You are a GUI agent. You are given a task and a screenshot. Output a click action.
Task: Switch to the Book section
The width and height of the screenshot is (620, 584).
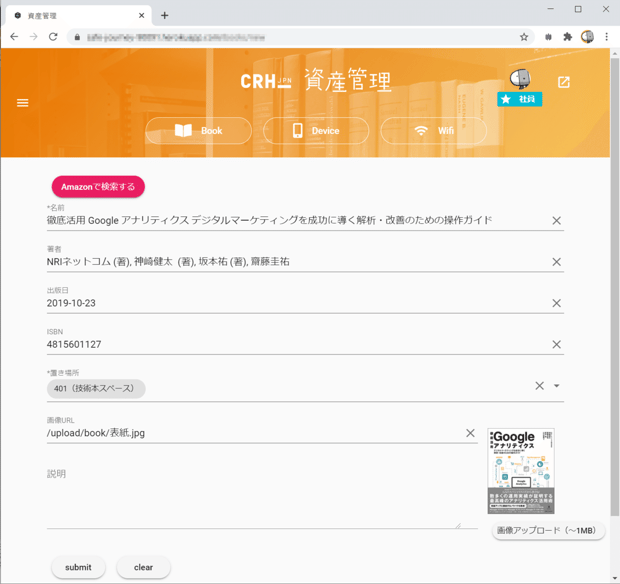(x=198, y=130)
